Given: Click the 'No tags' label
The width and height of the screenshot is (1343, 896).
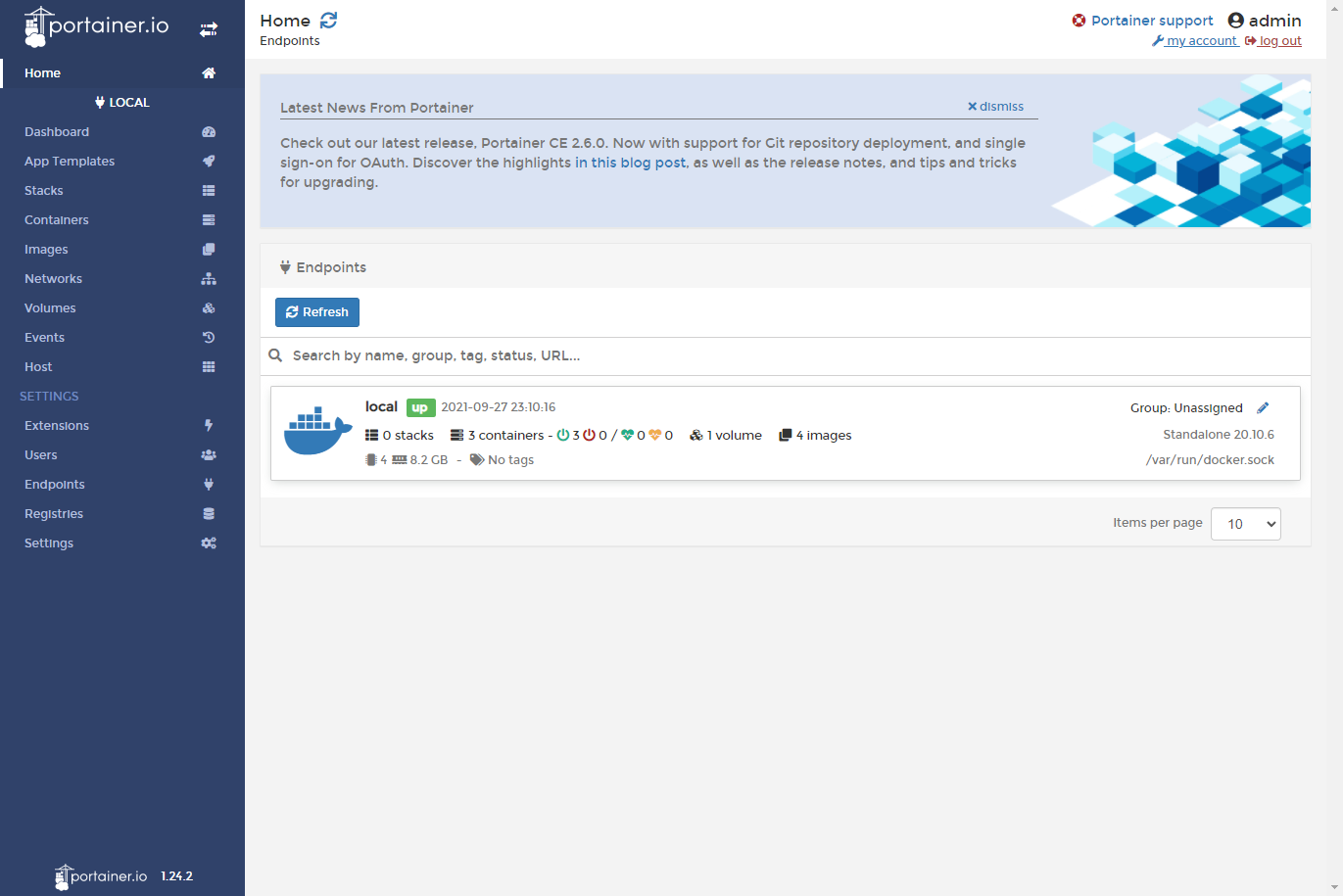Looking at the screenshot, I should [510, 460].
